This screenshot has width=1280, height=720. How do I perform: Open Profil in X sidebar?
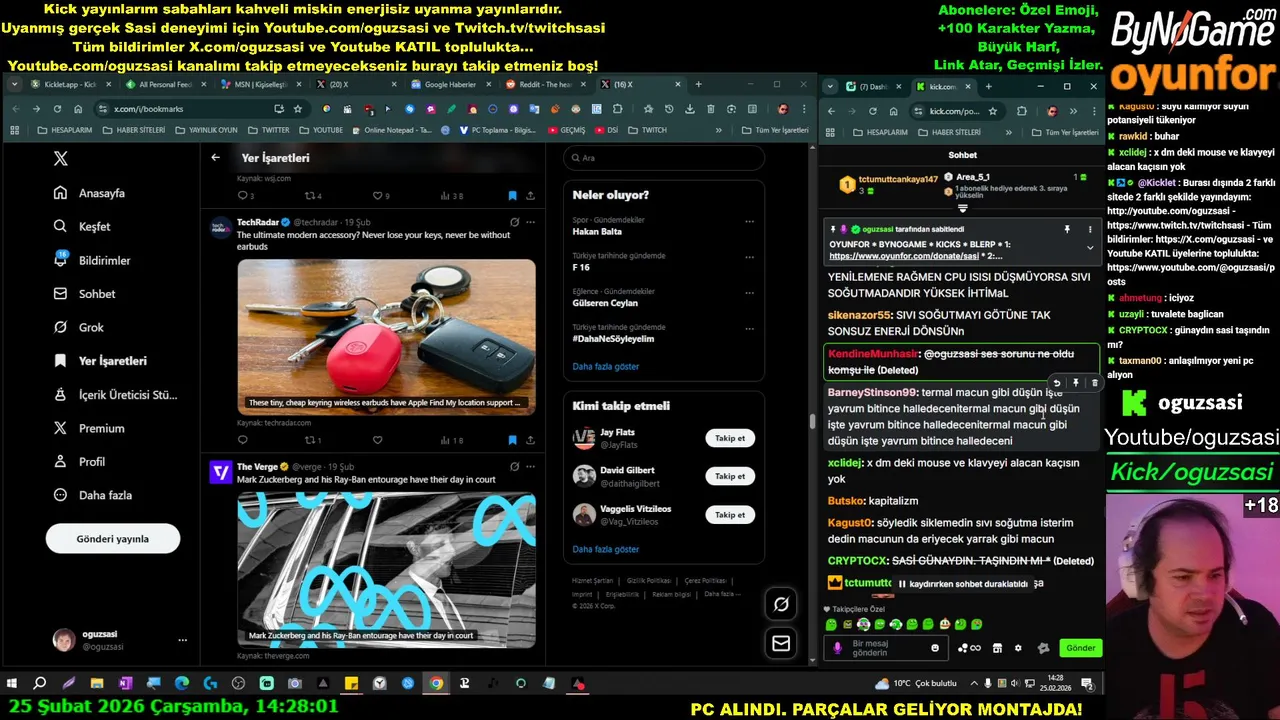coord(80,462)
